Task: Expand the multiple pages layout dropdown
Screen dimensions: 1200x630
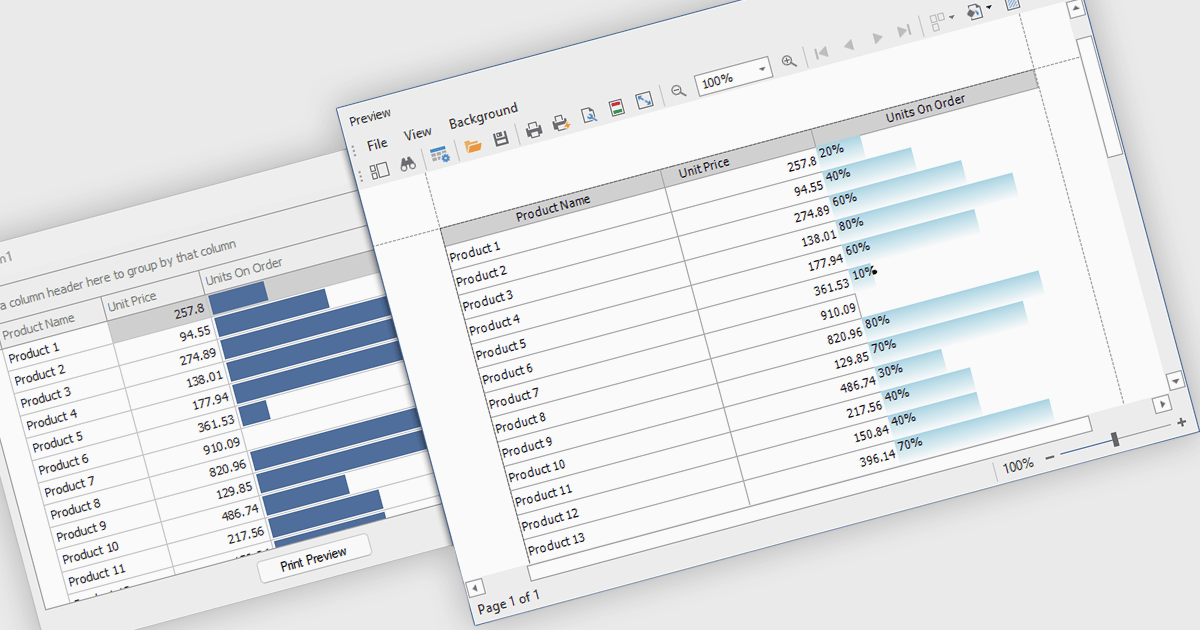Action: pyautogui.click(x=954, y=17)
